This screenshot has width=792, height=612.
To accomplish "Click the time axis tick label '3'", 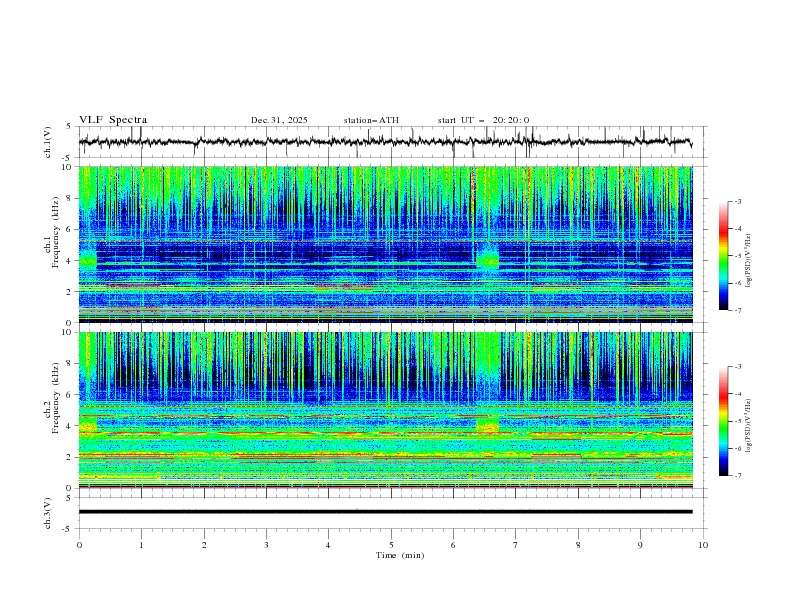I will coord(266,545).
